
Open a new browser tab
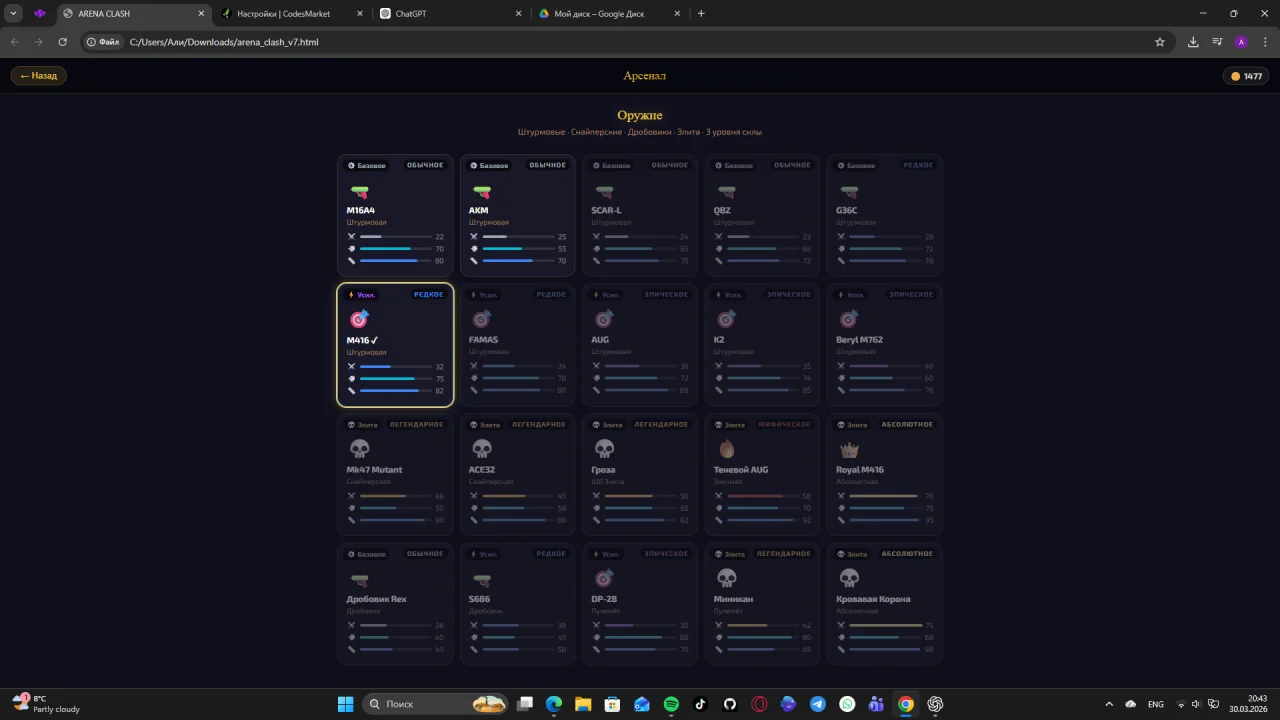click(x=701, y=14)
